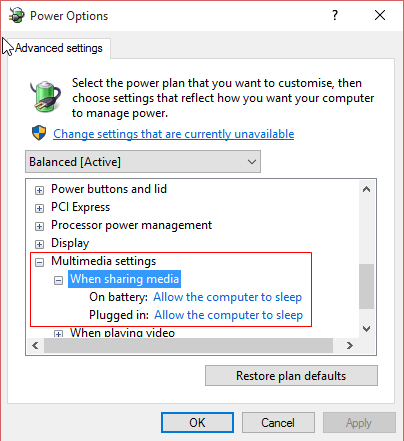Viewport: 404px width, 441px height.
Task: Click Change settings that are currently unavailable
Action: click(174, 134)
